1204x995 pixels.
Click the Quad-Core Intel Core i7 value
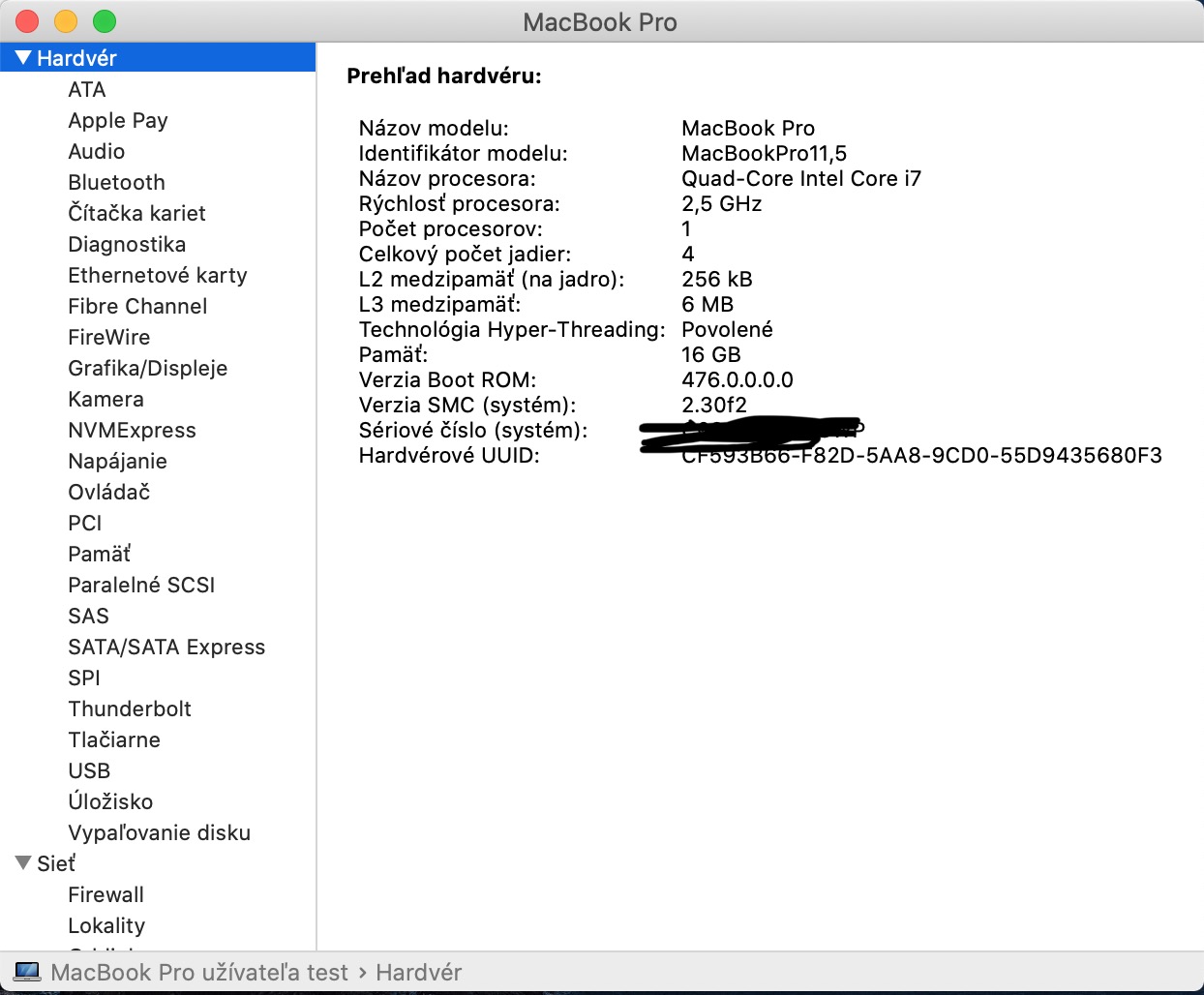point(801,178)
